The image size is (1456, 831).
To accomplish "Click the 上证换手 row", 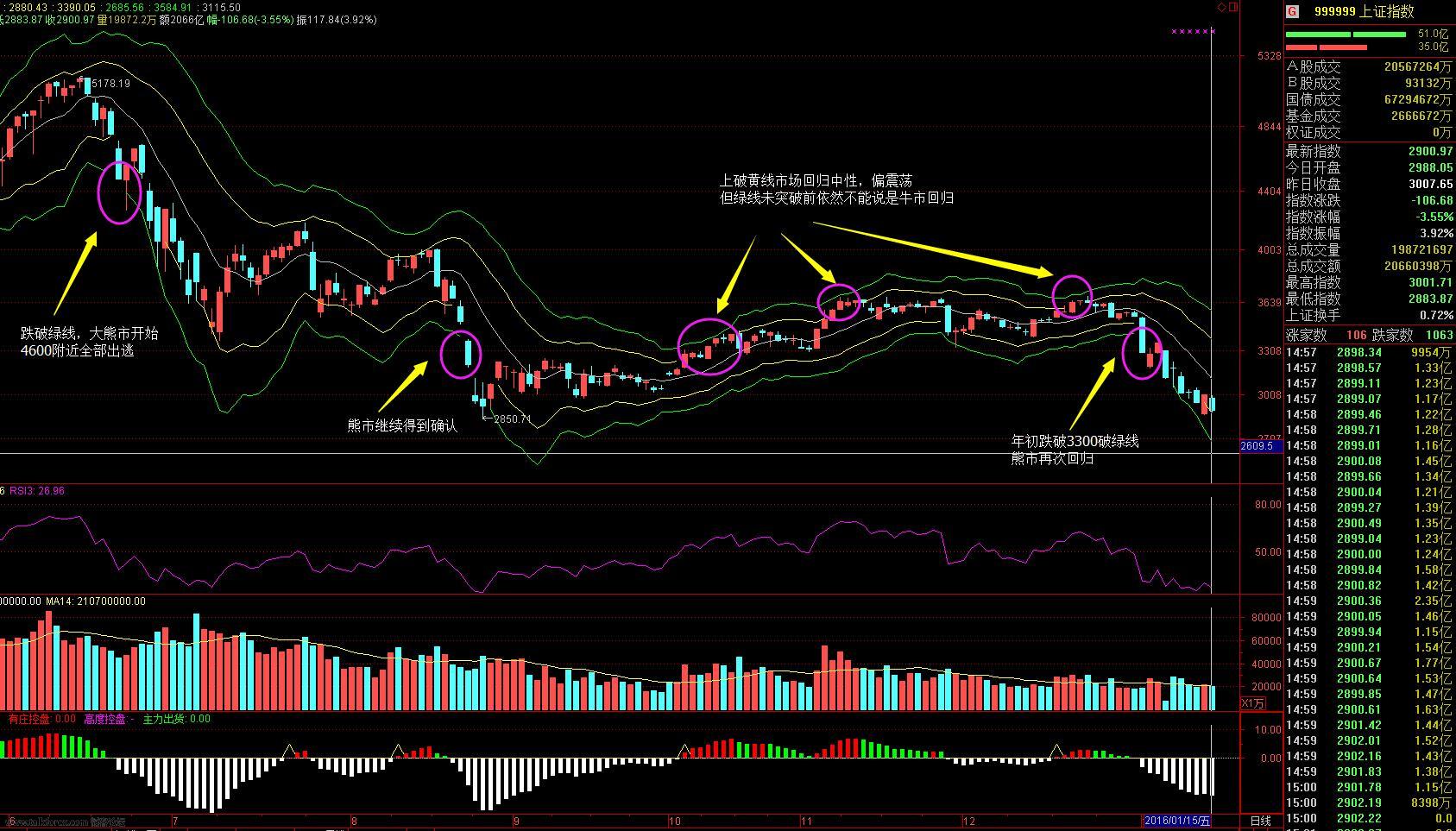I will [x=1369, y=315].
